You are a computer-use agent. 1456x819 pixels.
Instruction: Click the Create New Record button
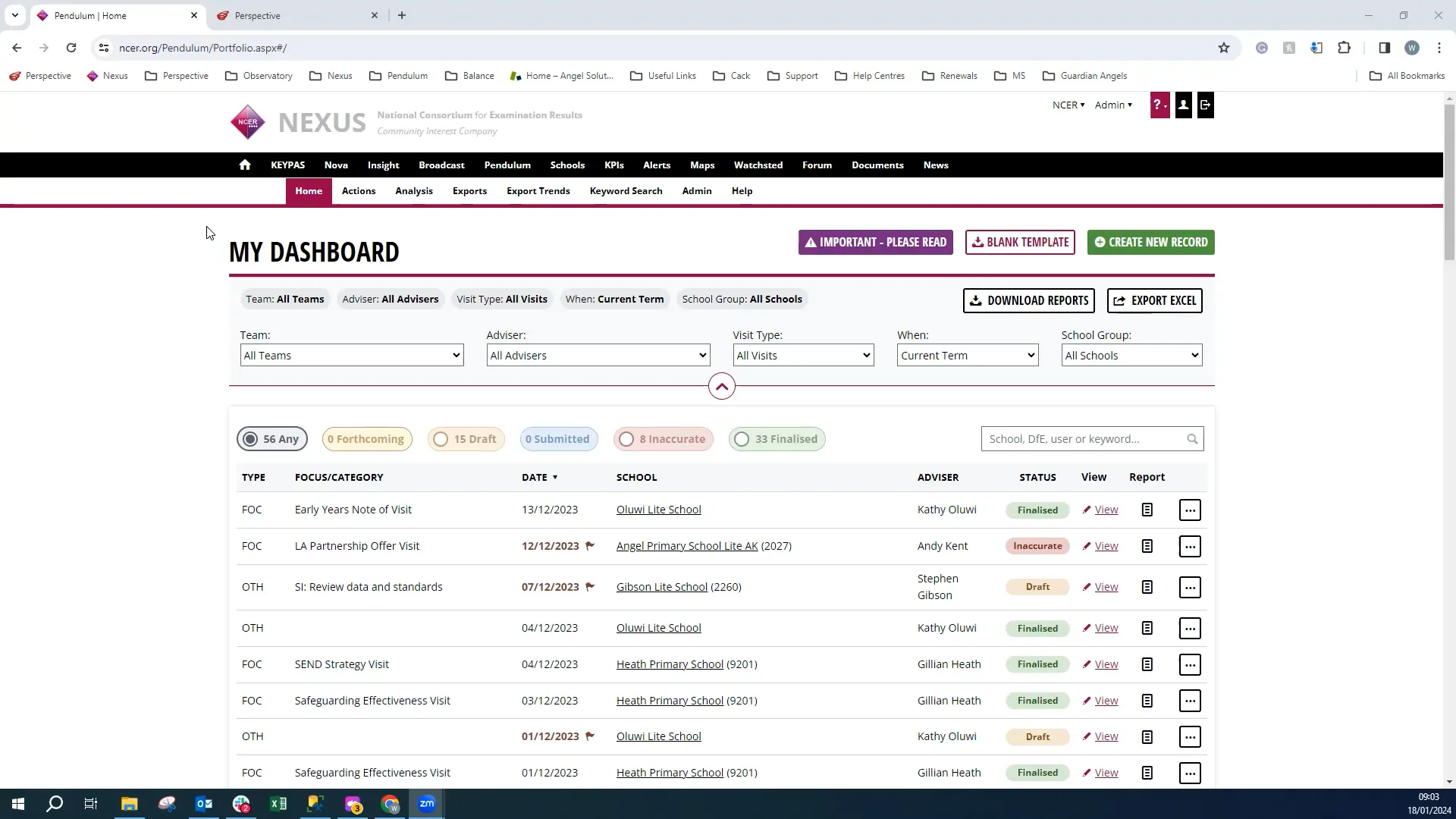pyautogui.click(x=1150, y=243)
